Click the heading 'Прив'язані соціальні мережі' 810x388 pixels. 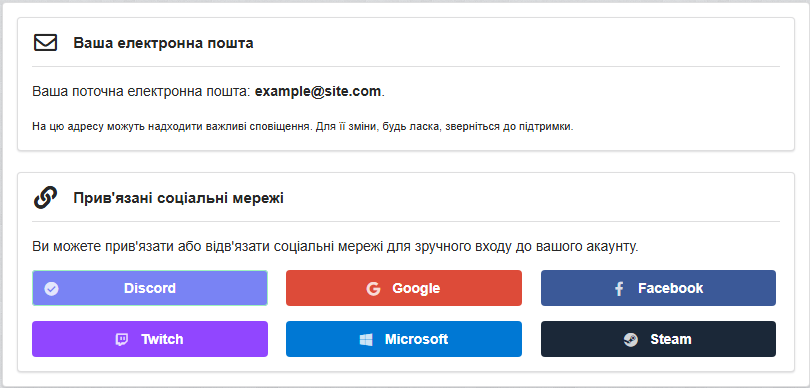(x=179, y=198)
